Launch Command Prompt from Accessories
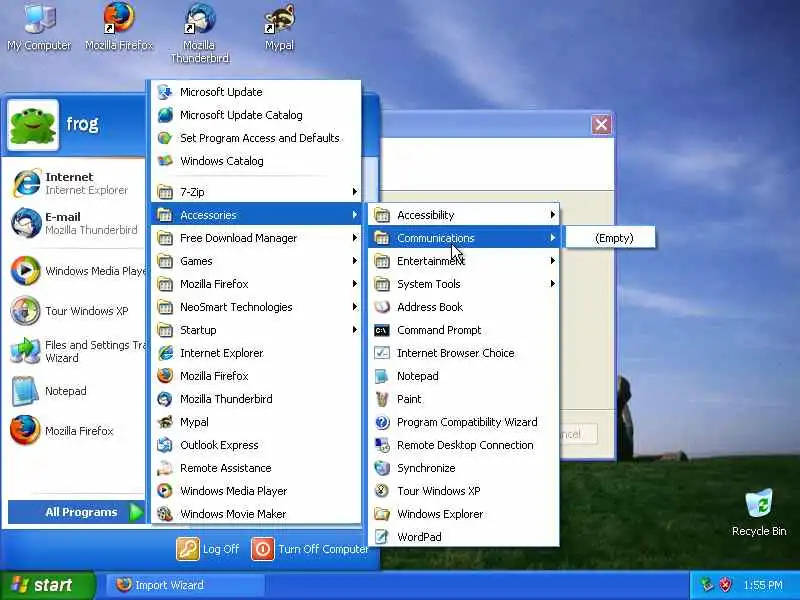 pyautogui.click(x=464, y=330)
